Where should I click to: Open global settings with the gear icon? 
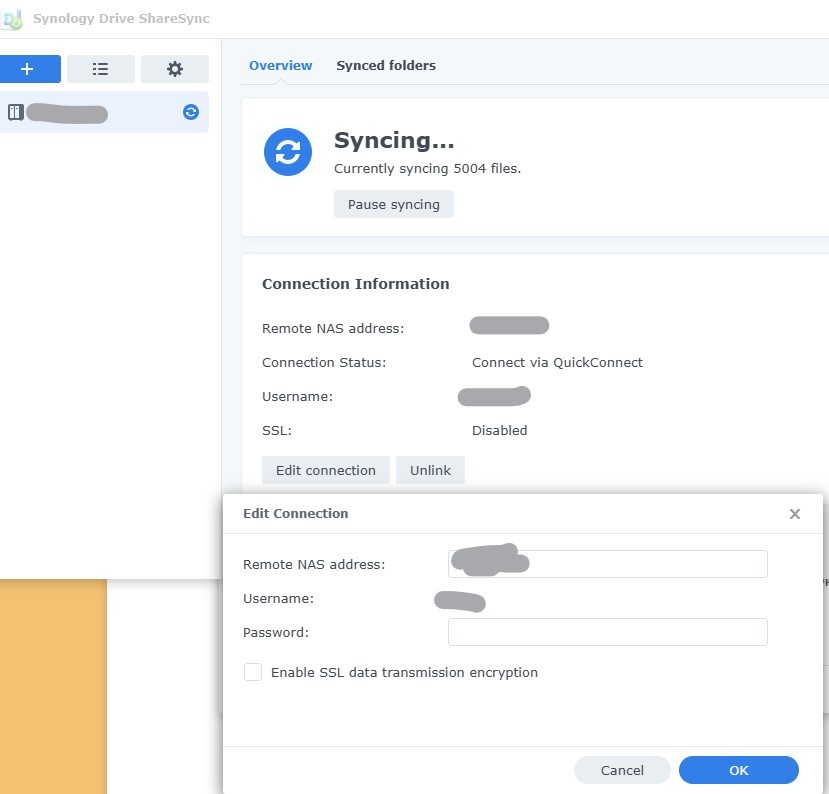[x=174, y=69]
